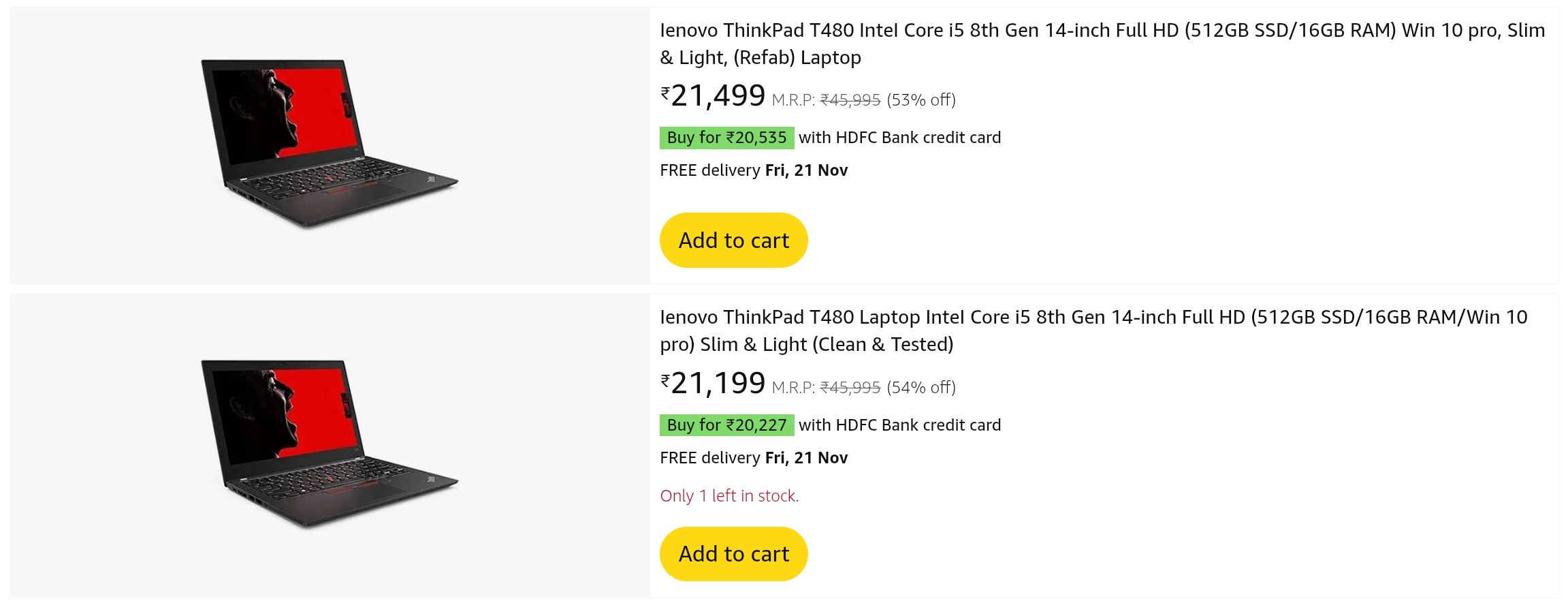The height and width of the screenshot is (601, 1568).
Task: Click HDFC Bank credit card text beside ₹20,227
Action: [899, 425]
